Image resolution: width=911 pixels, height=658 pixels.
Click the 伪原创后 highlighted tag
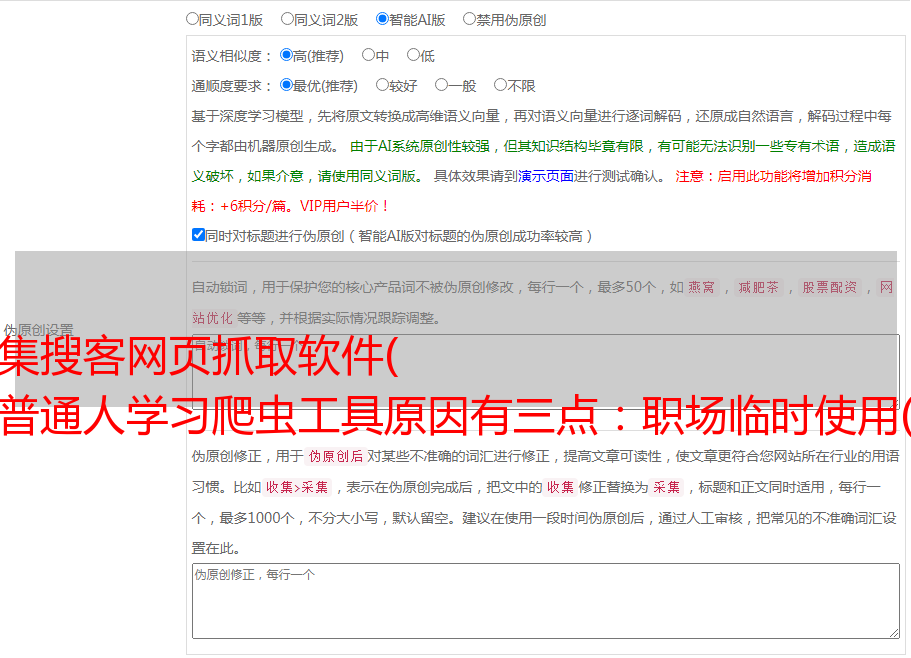[335, 456]
